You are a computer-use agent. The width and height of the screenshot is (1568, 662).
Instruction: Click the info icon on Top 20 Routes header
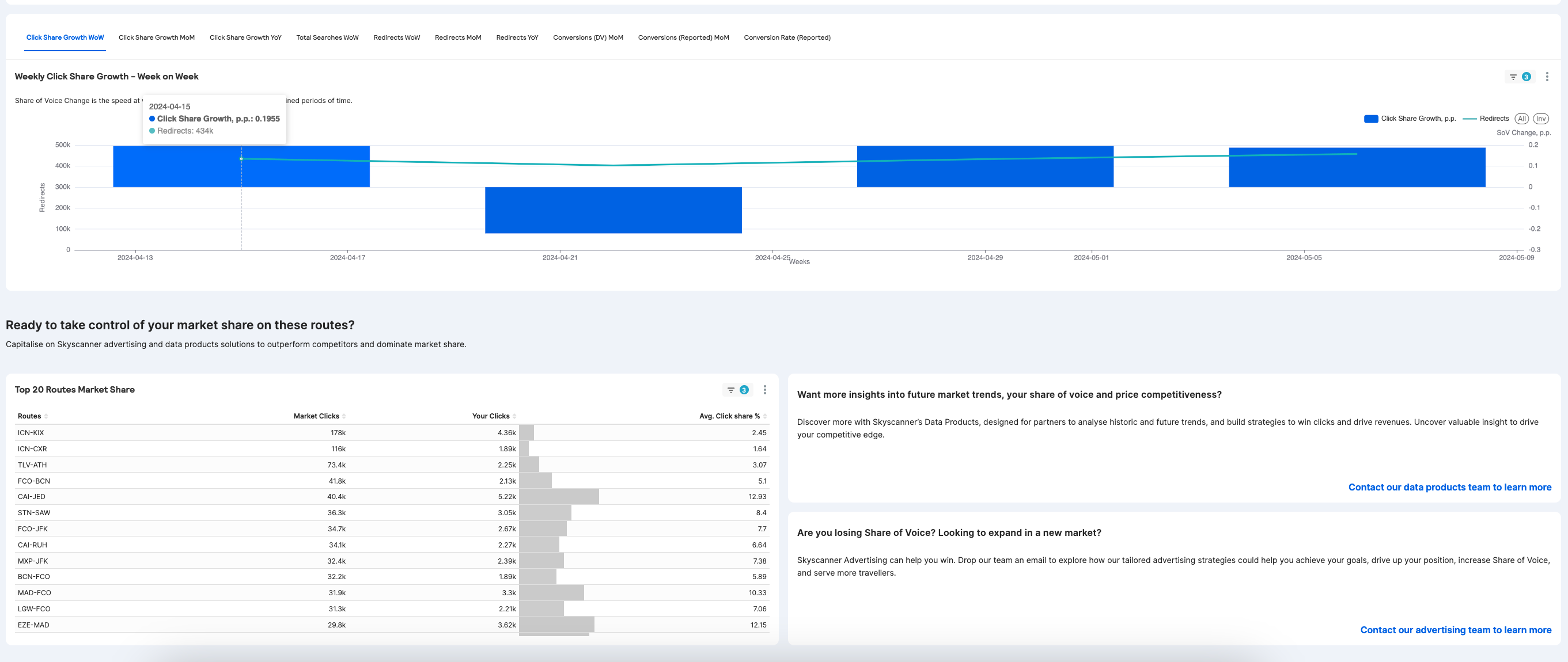[x=745, y=390]
